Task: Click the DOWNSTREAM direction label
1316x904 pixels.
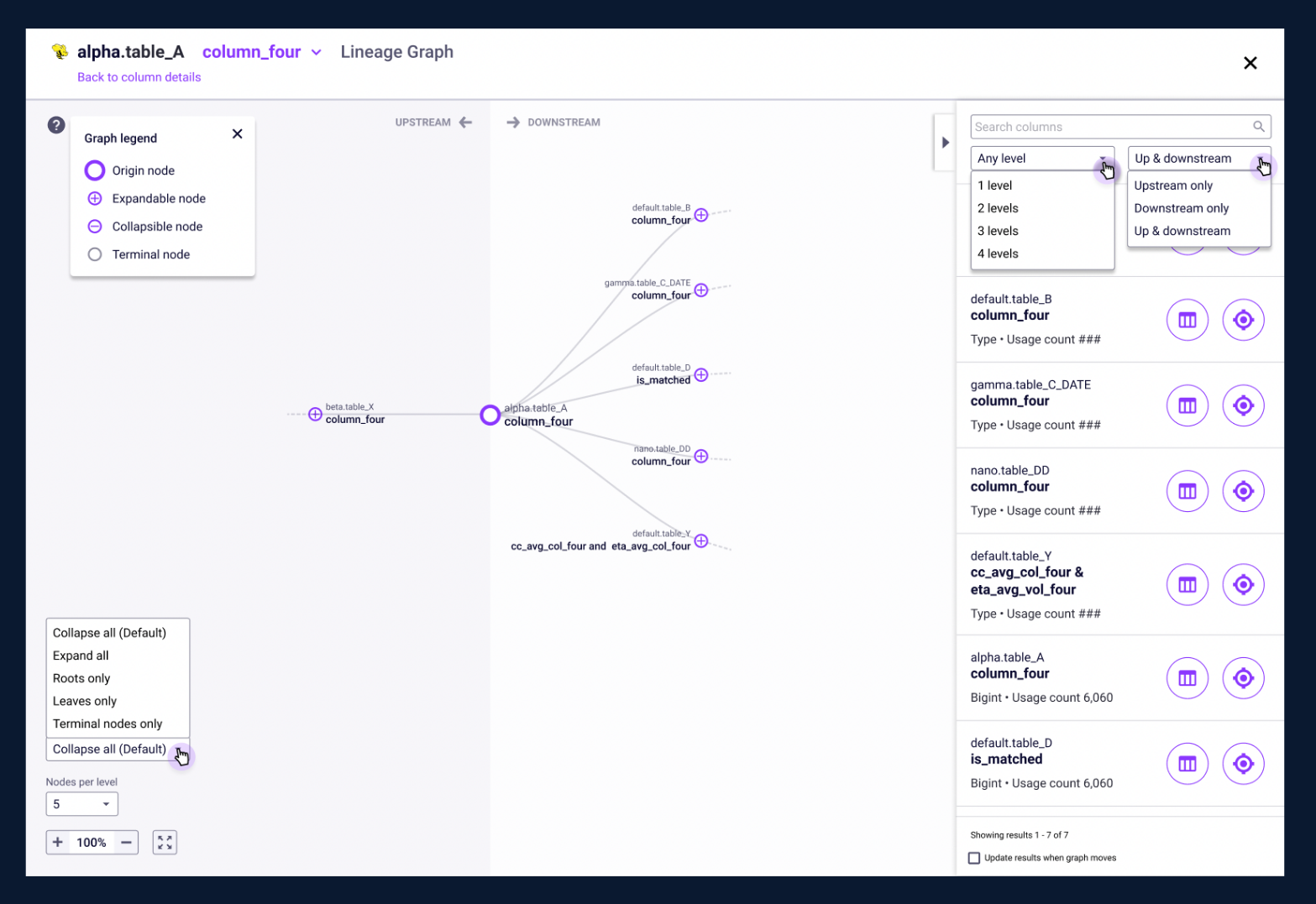Action: click(564, 123)
